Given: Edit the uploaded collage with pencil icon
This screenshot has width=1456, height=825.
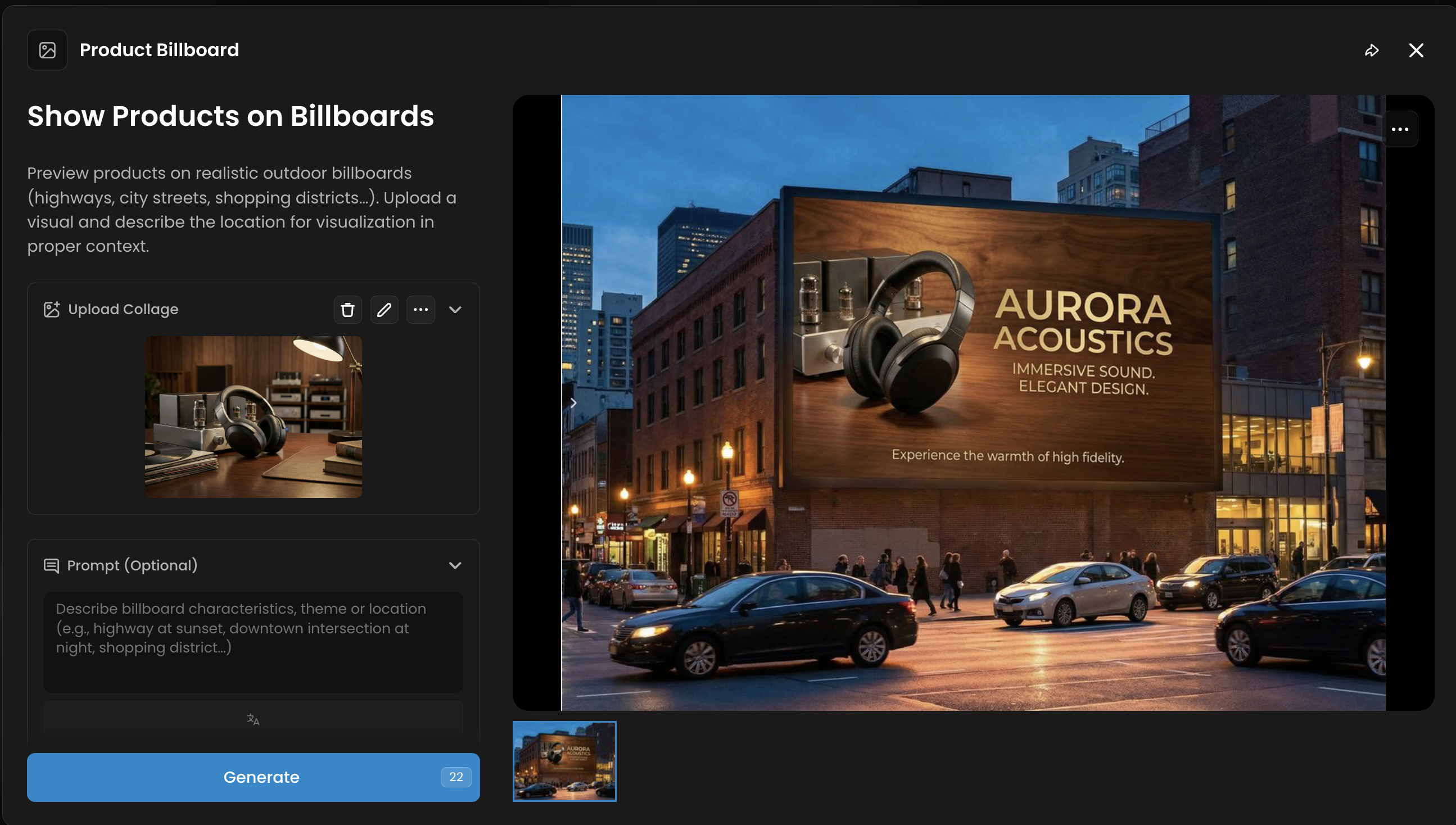Looking at the screenshot, I should pos(384,309).
